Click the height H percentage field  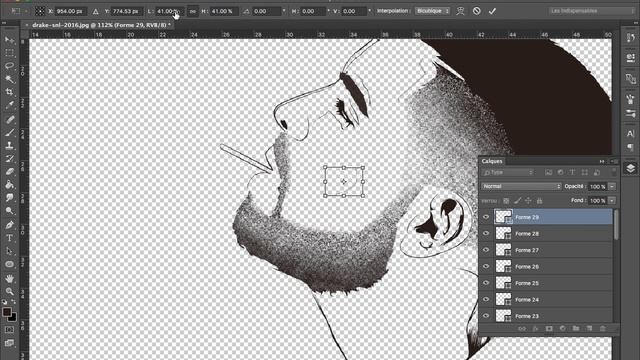coord(224,11)
